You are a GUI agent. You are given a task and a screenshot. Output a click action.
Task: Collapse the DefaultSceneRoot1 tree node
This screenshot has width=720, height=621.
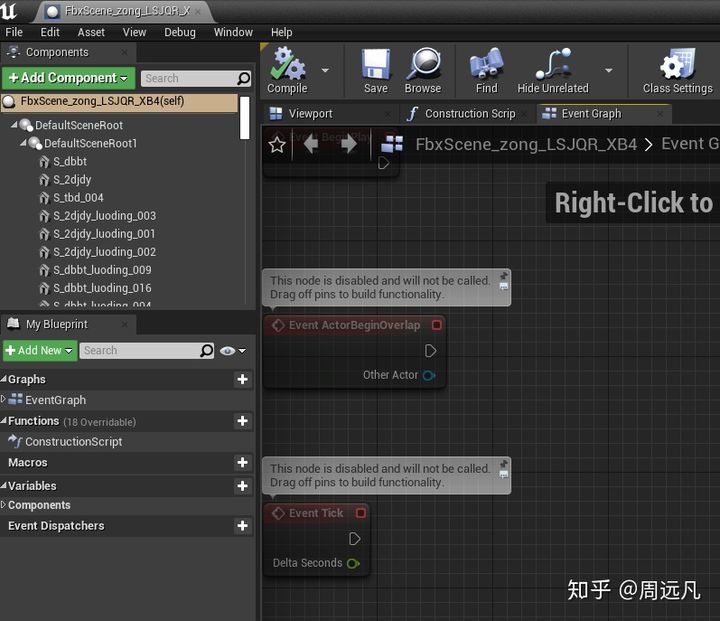pyautogui.click(x=23, y=143)
